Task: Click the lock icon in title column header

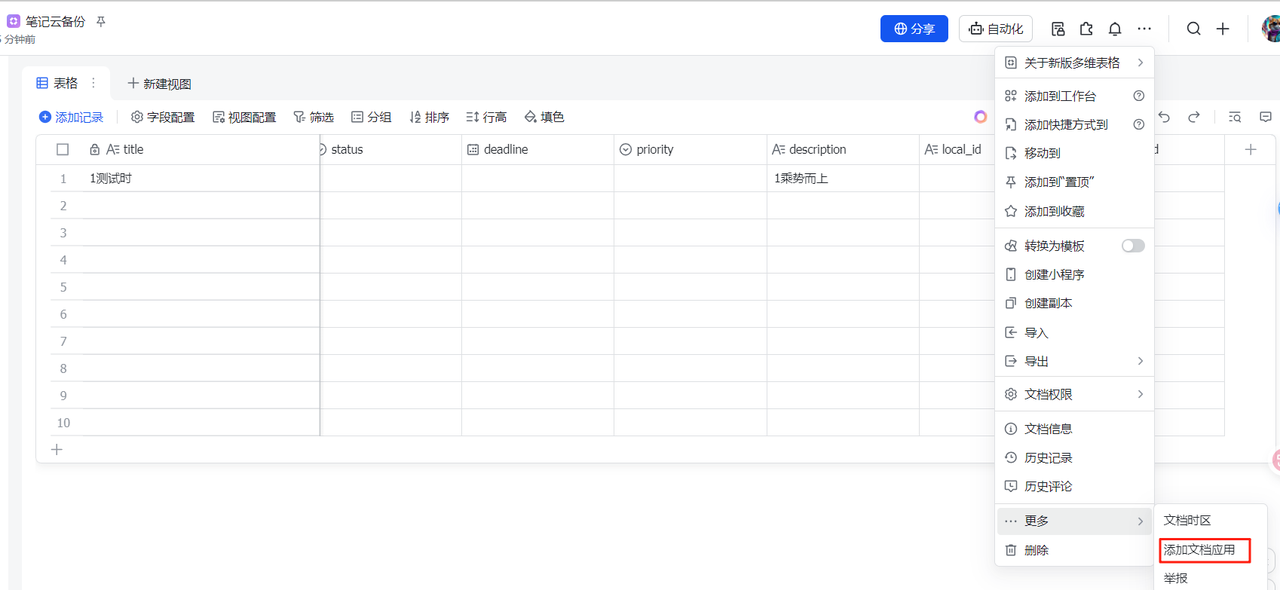Action: click(x=95, y=149)
